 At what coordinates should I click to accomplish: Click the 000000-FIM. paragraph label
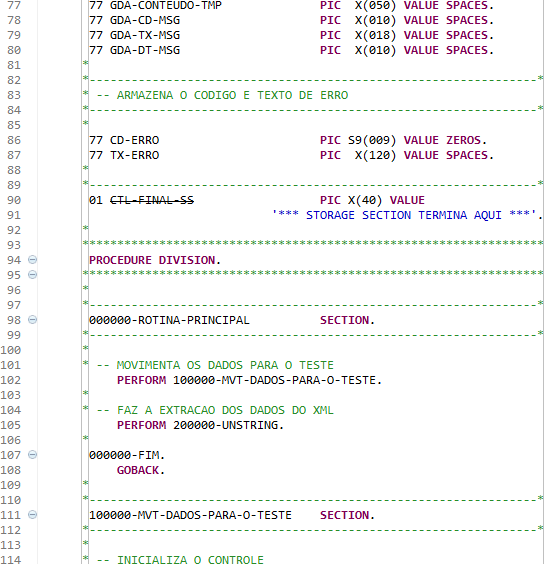(x=127, y=455)
